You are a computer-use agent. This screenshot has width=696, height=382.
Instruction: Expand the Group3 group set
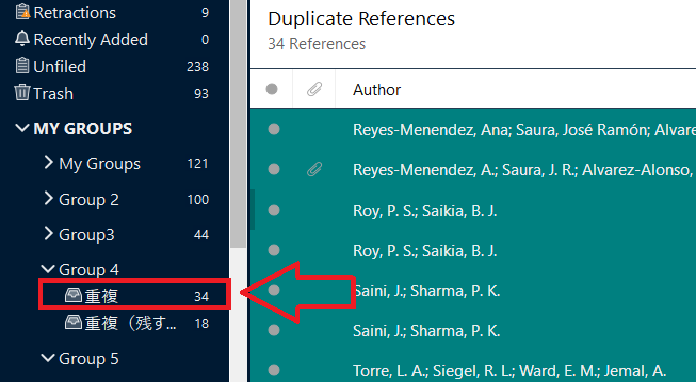(48, 233)
